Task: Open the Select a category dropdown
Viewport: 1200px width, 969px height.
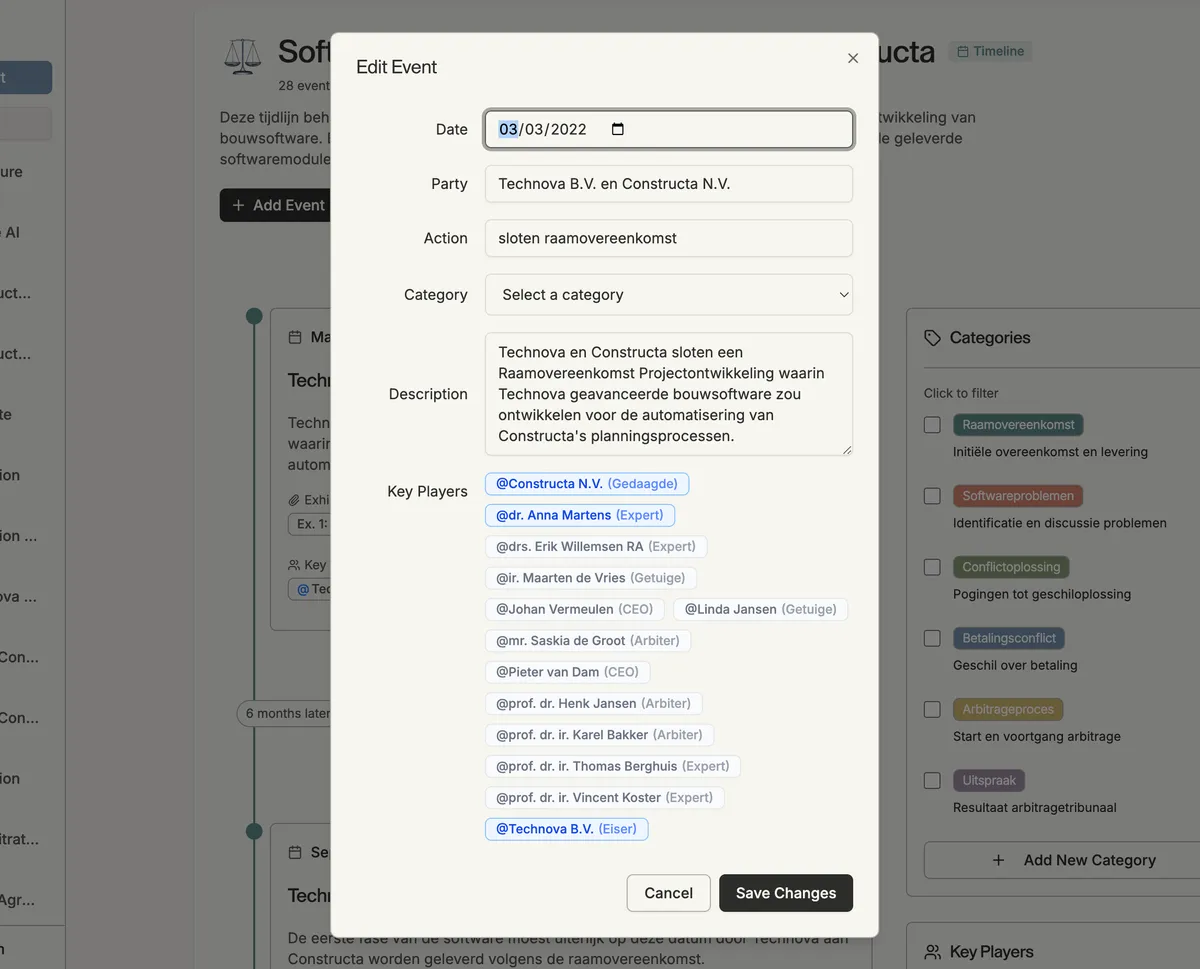Action: click(669, 295)
